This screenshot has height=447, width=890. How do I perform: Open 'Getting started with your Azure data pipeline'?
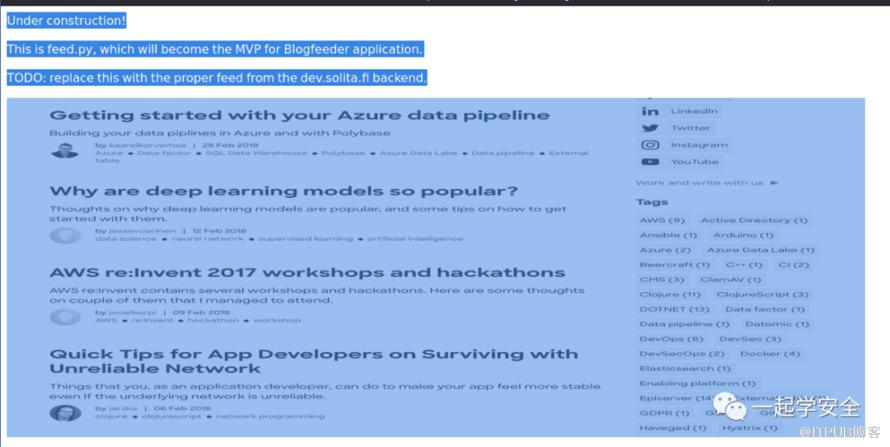click(x=299, y=115)
